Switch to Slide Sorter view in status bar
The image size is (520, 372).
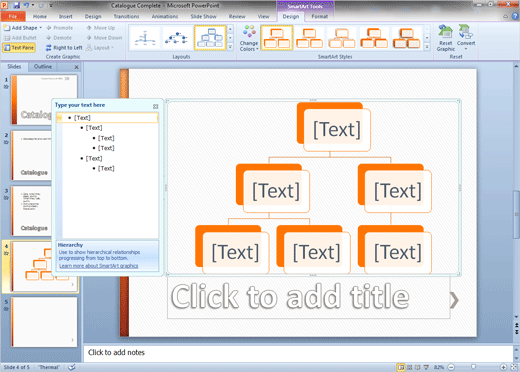[x=410, y=367]
